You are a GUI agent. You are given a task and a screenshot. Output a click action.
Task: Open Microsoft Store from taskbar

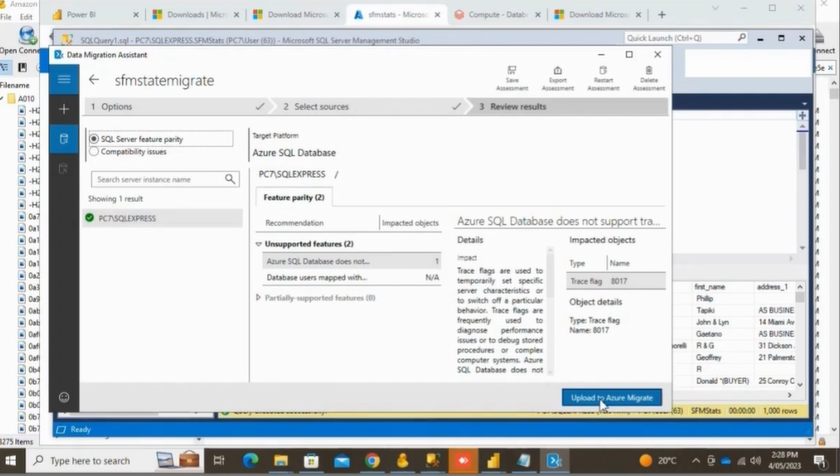point(311,460)
